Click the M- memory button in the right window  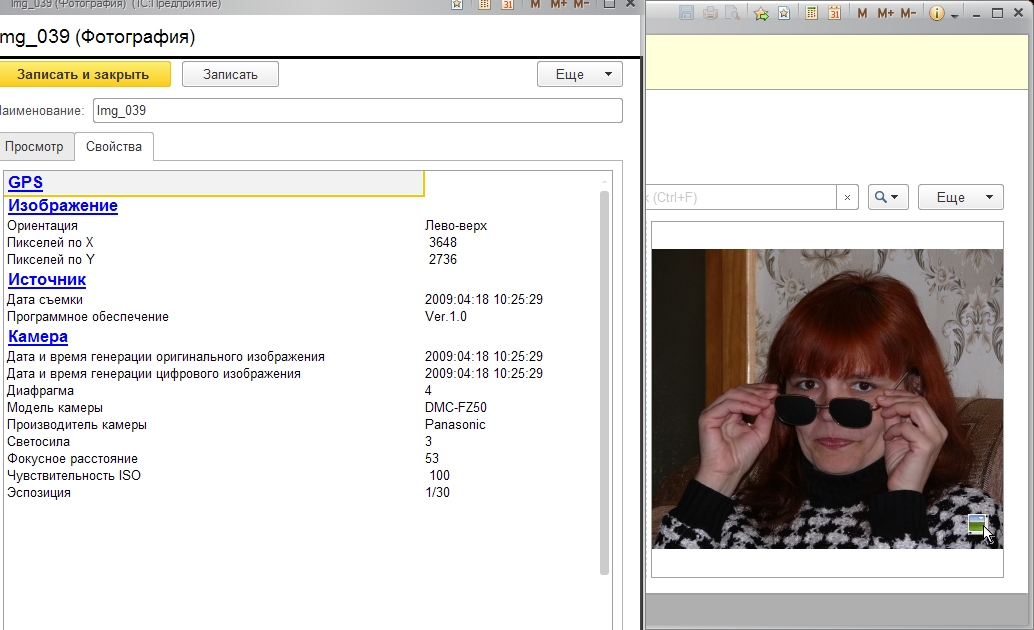[x=908, y=14]
